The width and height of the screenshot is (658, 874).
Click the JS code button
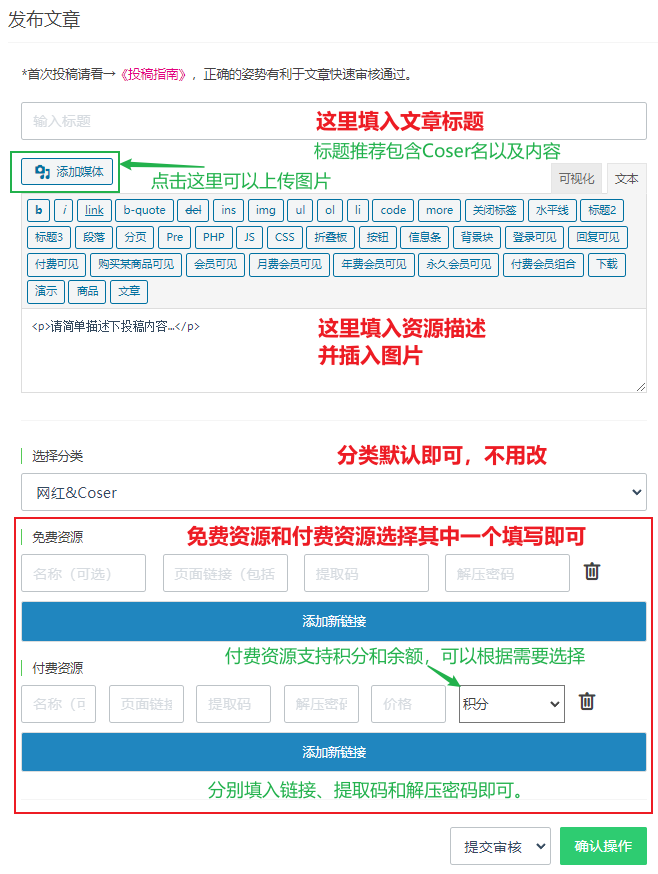pos(249,237)
